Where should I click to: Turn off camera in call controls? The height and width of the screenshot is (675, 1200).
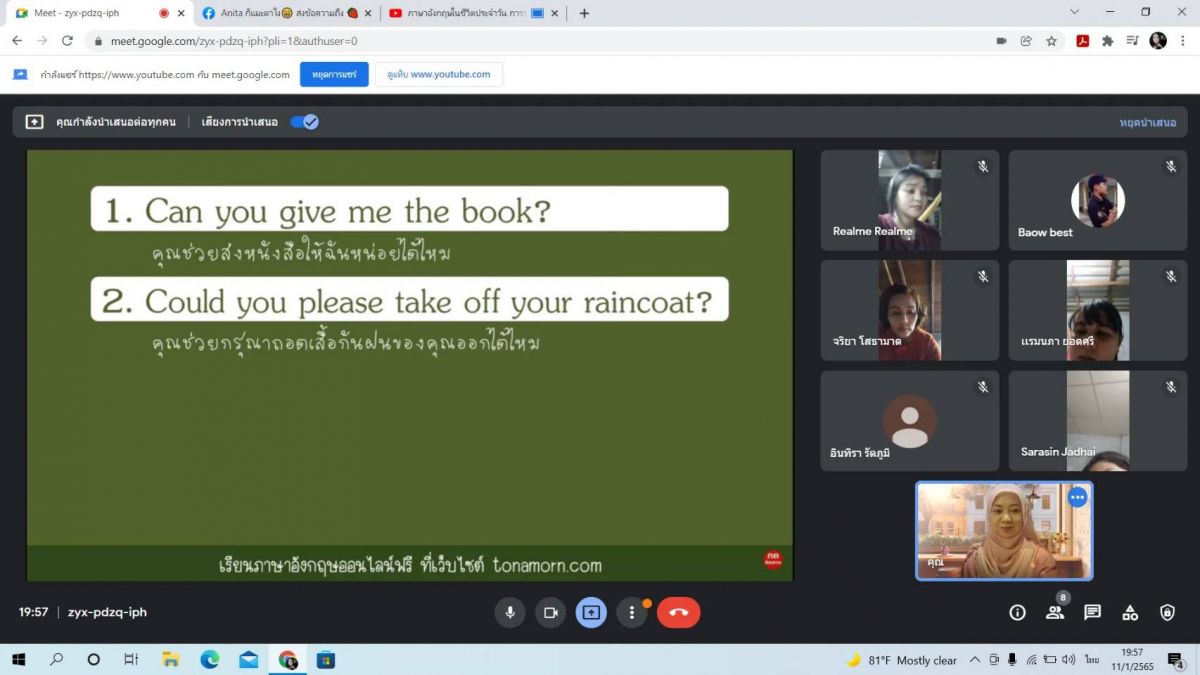[x=550, y=612]
